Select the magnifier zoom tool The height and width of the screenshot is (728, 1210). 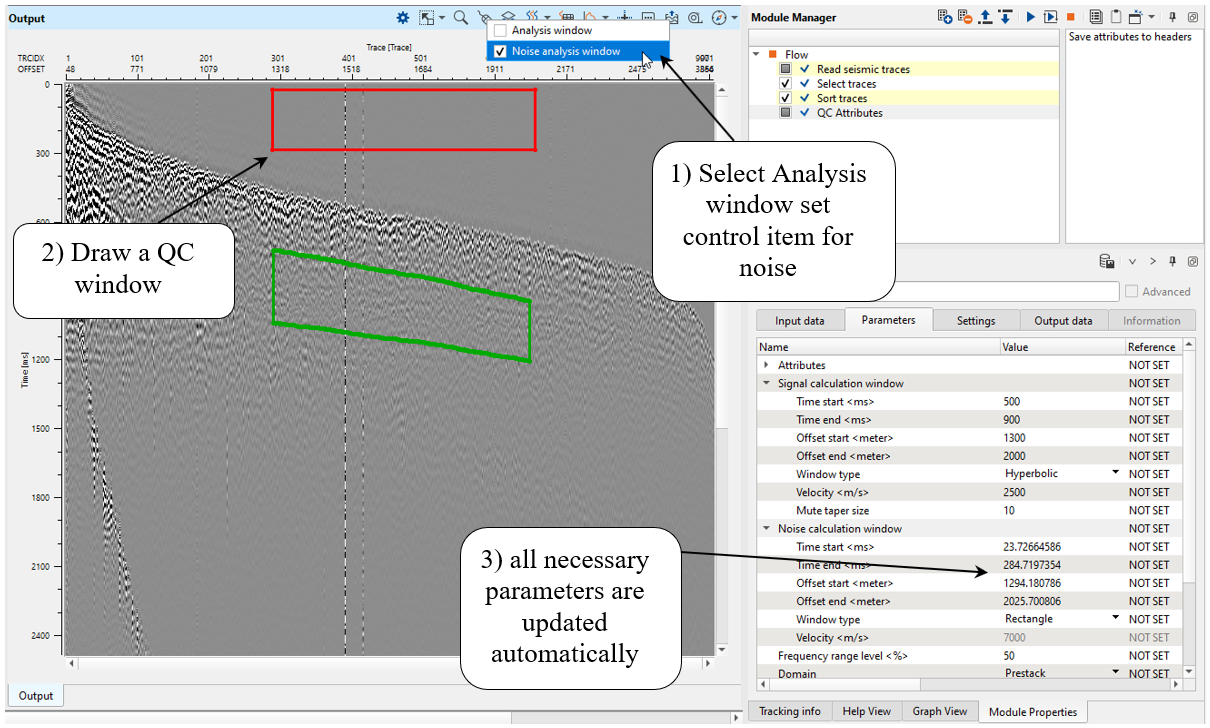coord(460,17)
